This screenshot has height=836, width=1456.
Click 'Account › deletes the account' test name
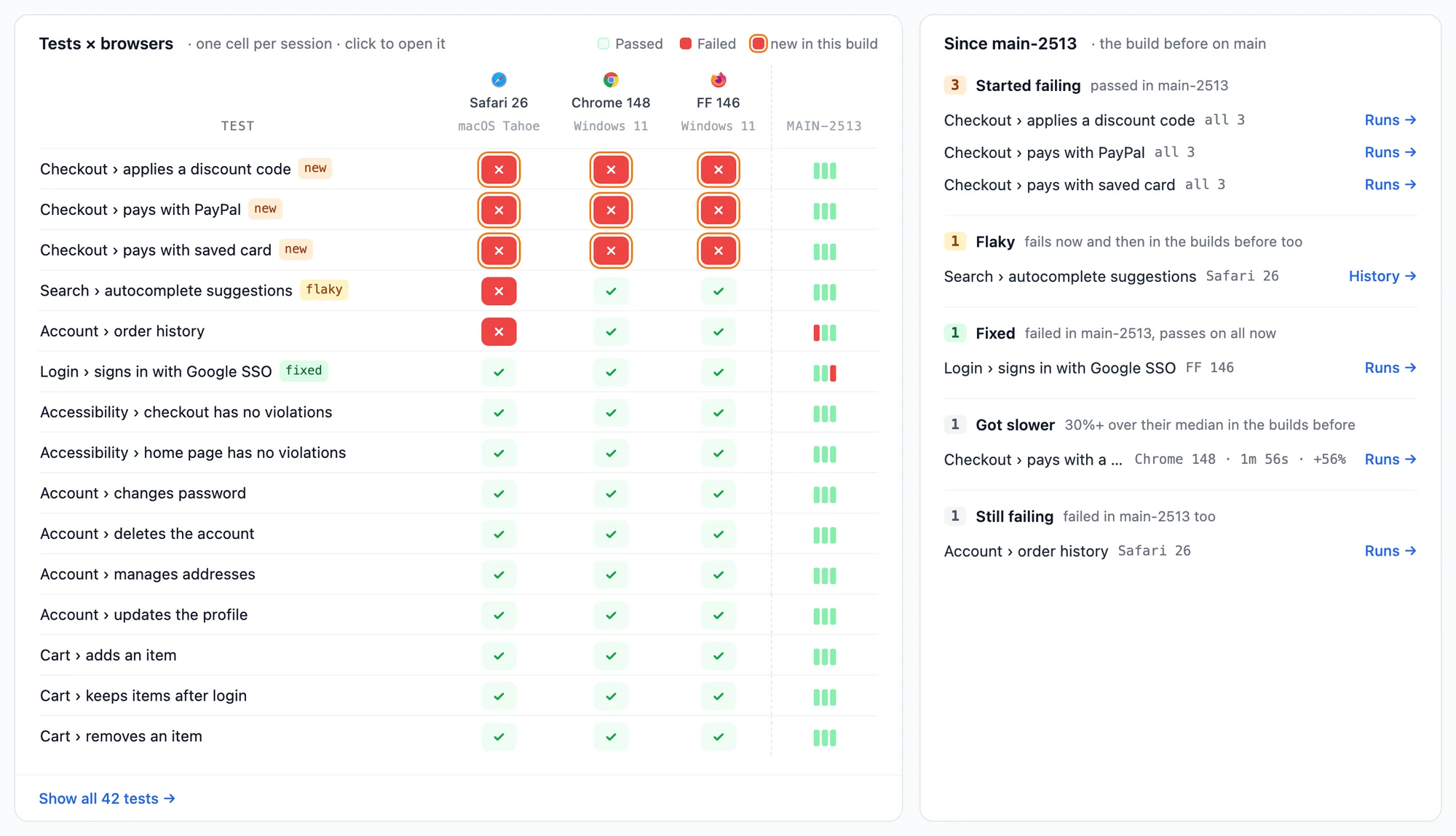147,534
